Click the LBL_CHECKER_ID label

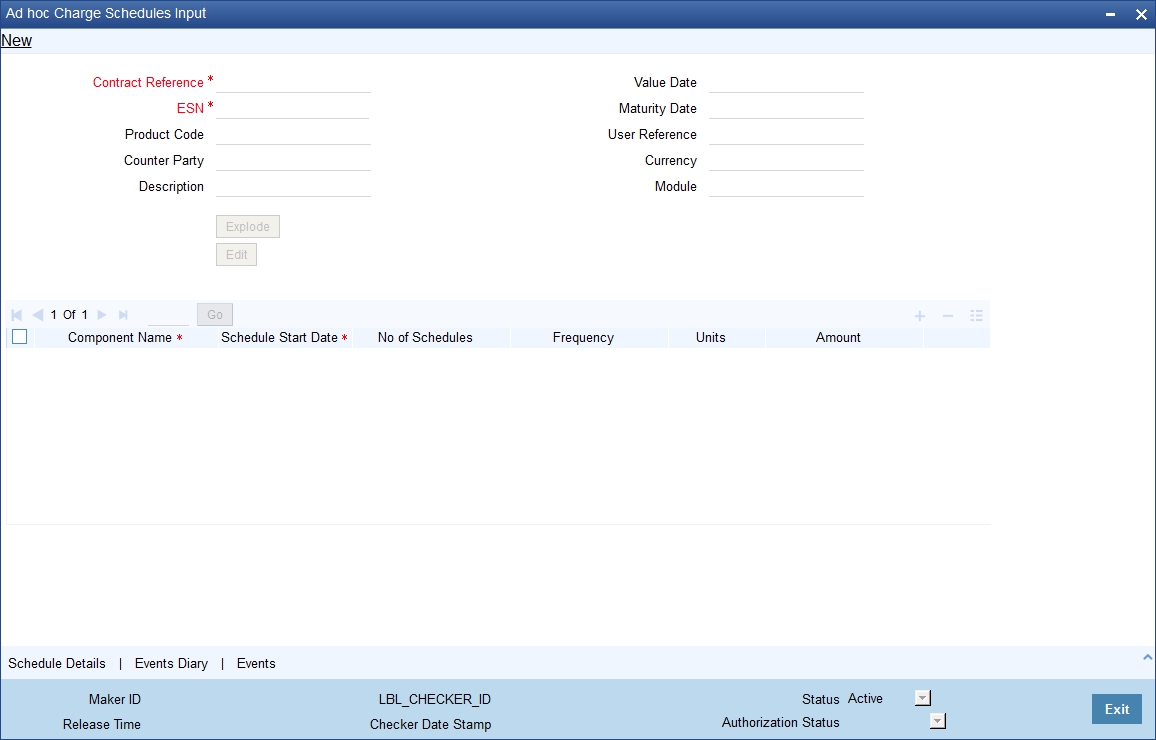coord(435,699)
